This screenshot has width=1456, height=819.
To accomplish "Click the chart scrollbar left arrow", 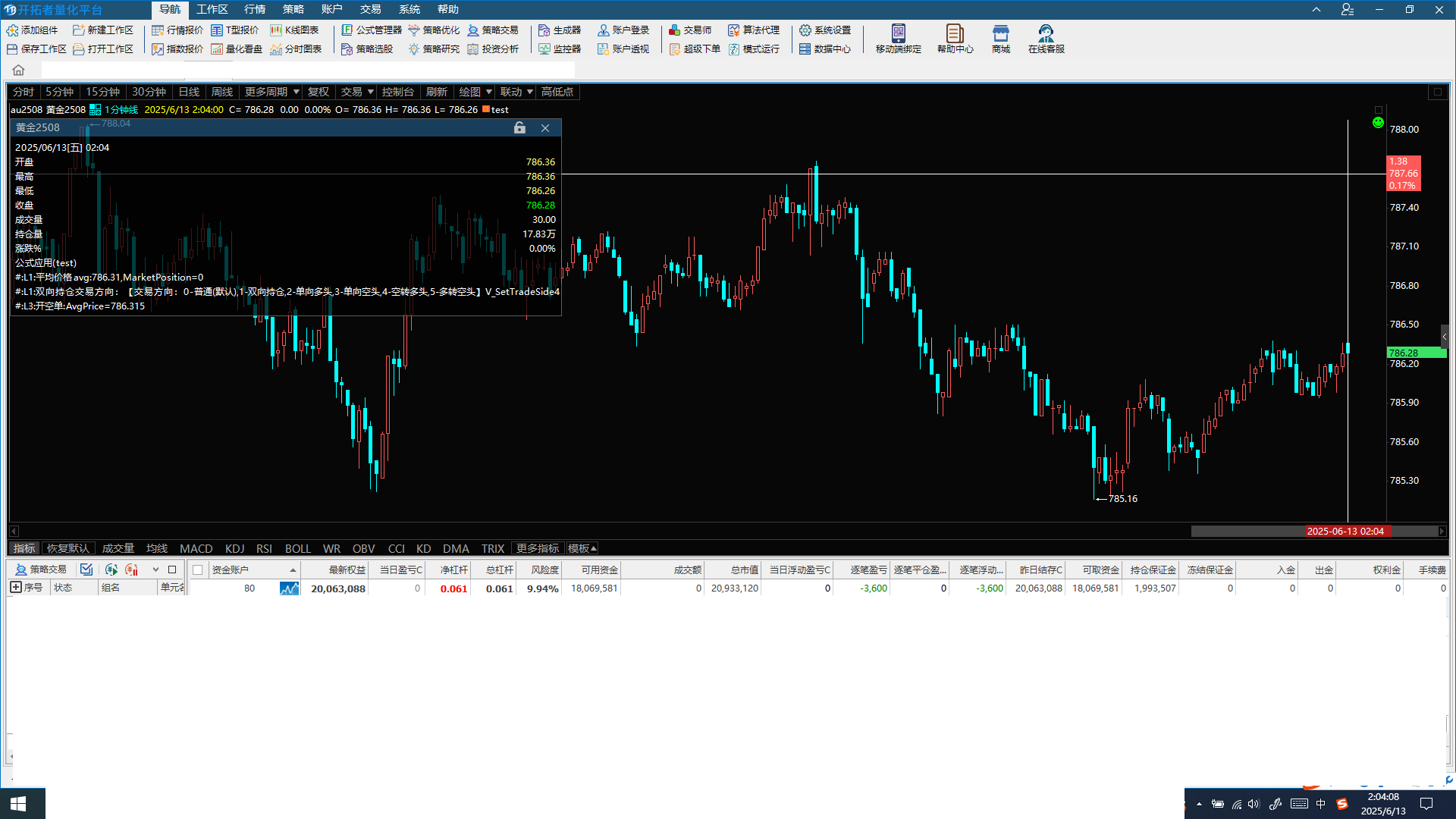I will (x=14, y=531).
